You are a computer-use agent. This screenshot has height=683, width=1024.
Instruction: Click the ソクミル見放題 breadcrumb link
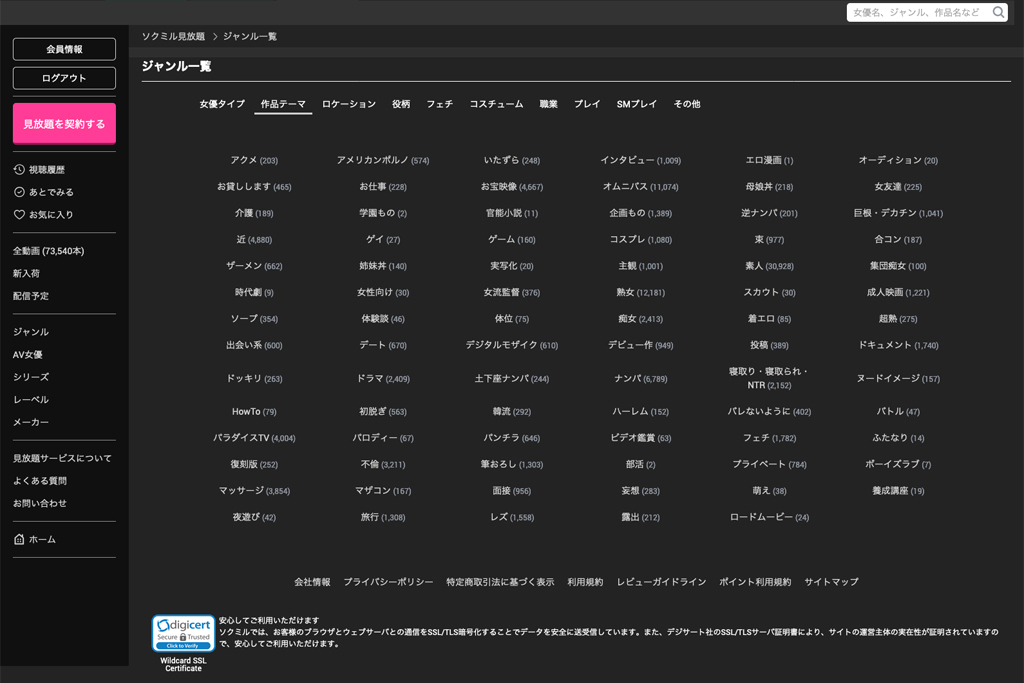(x=173, y=36)
